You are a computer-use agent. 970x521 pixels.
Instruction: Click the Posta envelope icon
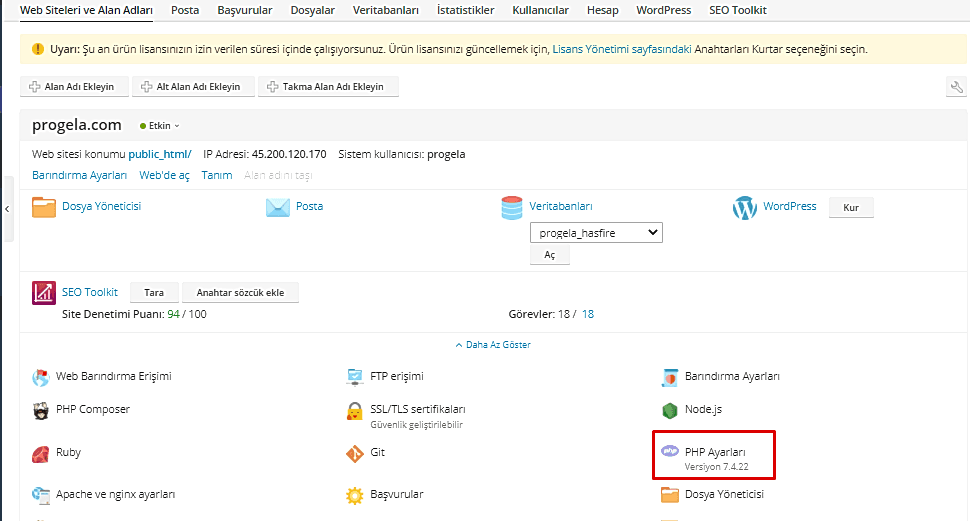pyautogui.click(x=278, y=207)
